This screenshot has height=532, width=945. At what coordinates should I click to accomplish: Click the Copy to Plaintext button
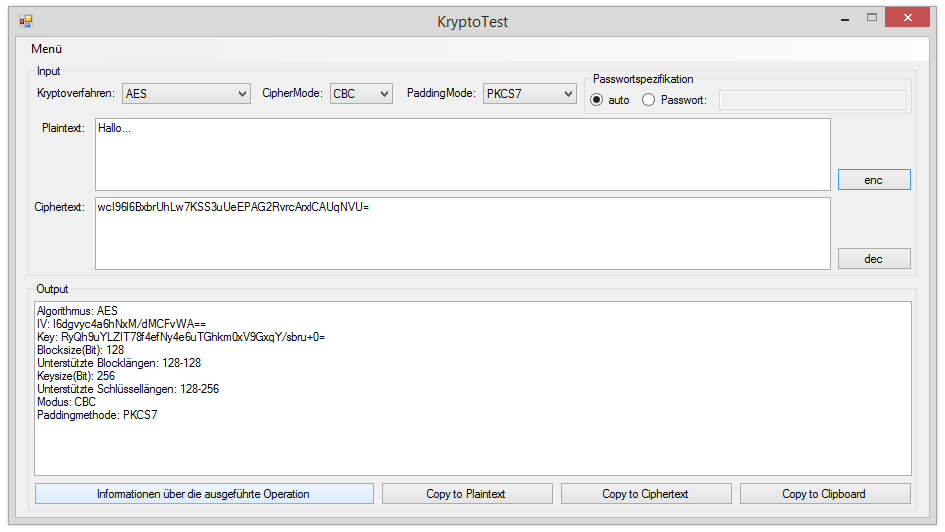(x=466, y=494)
